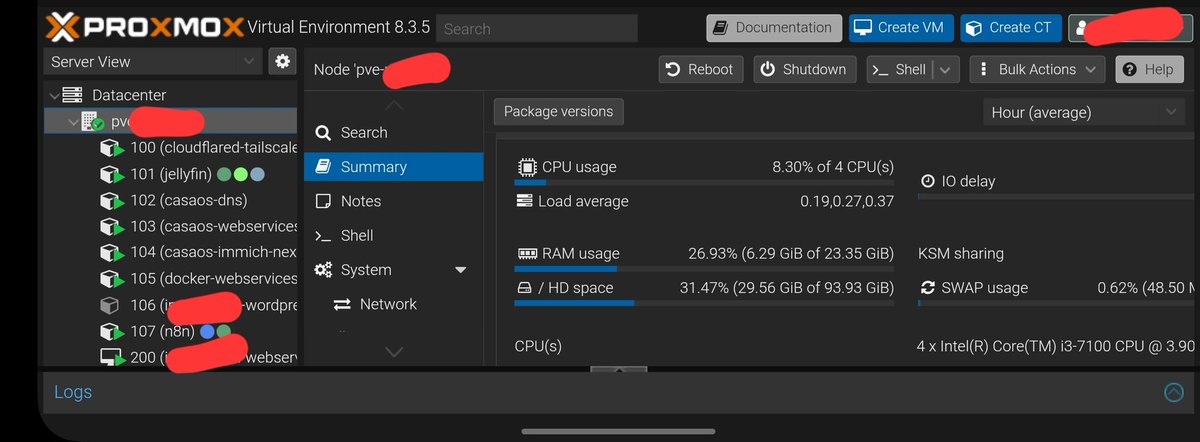Click Create CT button
1200x442 pixels.
point(1011,28)
